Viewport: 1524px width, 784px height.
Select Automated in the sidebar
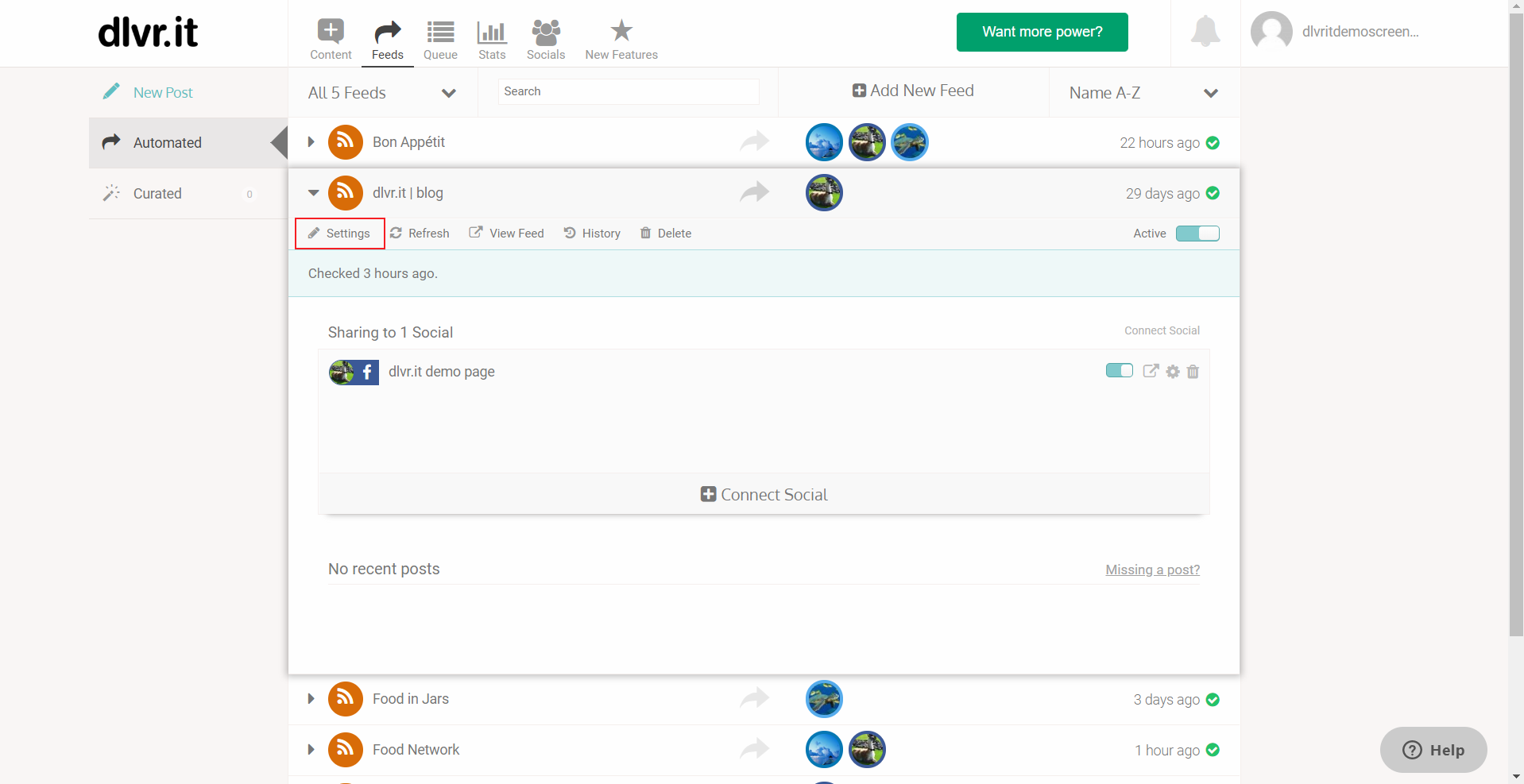(x=188, y=143)
